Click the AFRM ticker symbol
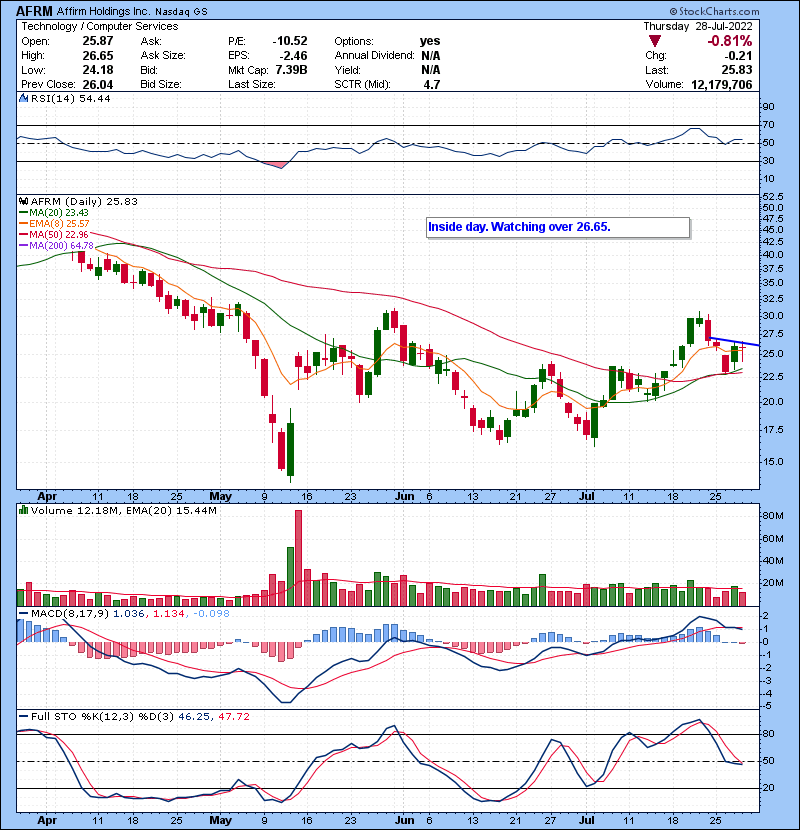 pyautogui.click(x=34, y=11)
